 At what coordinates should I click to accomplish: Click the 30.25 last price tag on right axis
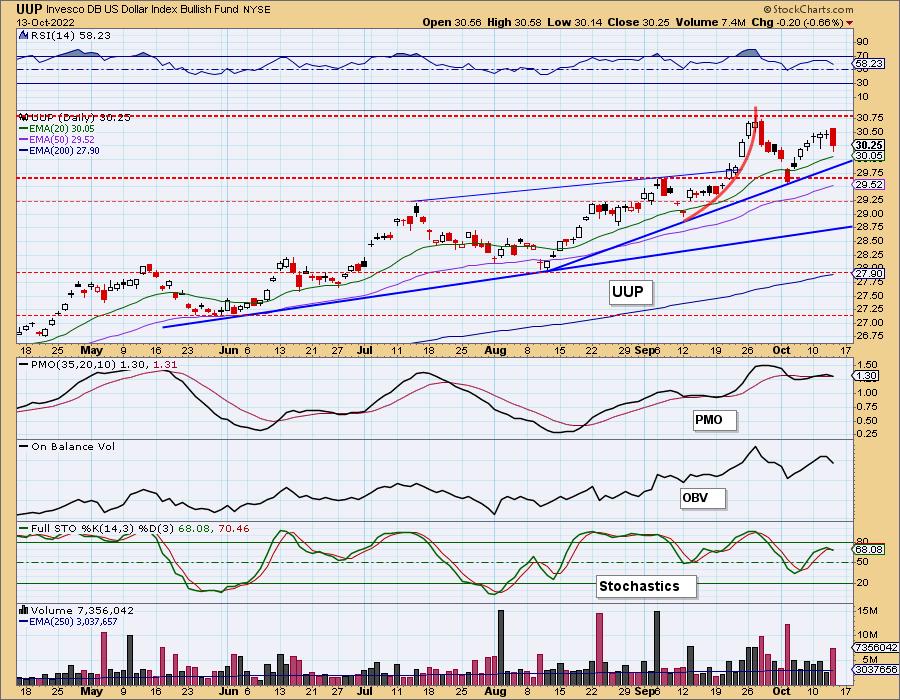pyautogui.click(x=869, y=145)
